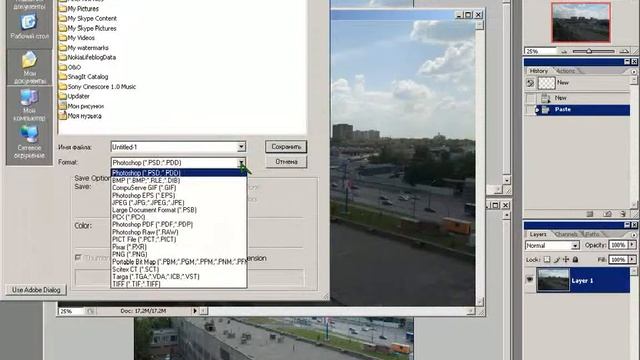Click the Отмена button
The height and width of the screenshot is (360, 640).
coord(286,162)
